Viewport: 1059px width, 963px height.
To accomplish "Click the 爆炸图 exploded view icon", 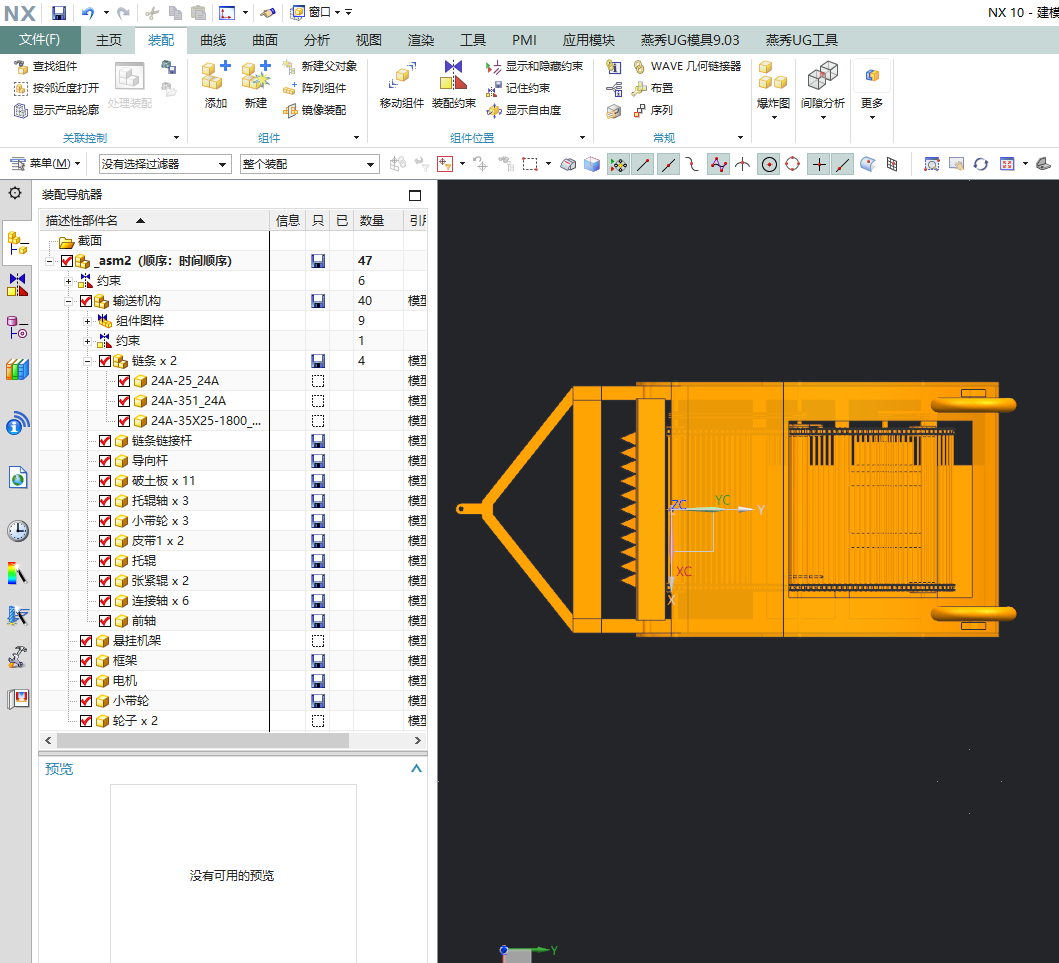I will click(x=772, y=76).
